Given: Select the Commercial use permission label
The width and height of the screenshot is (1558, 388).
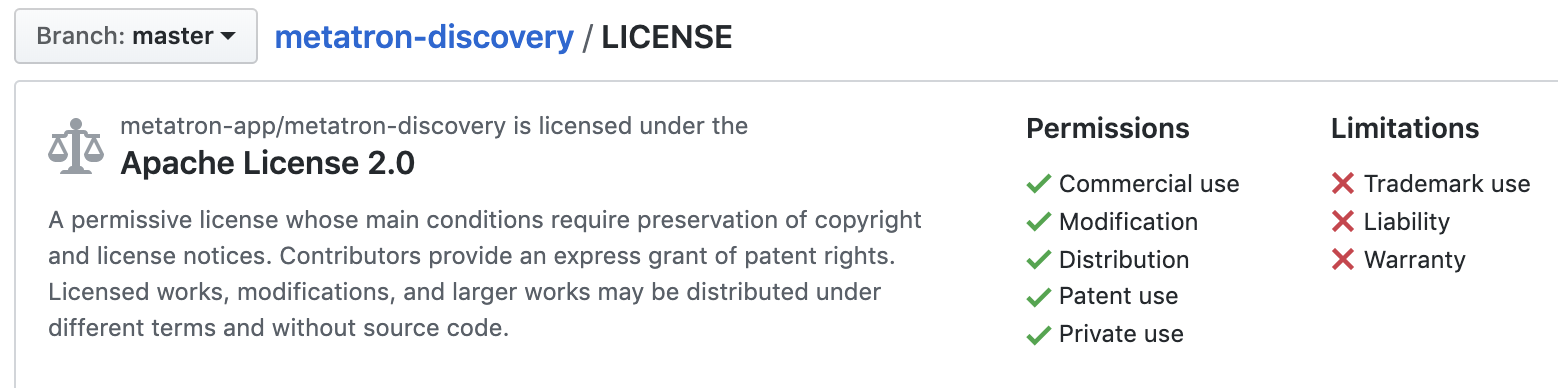Looking at the screenshot, I should (x=1149, y=184).
